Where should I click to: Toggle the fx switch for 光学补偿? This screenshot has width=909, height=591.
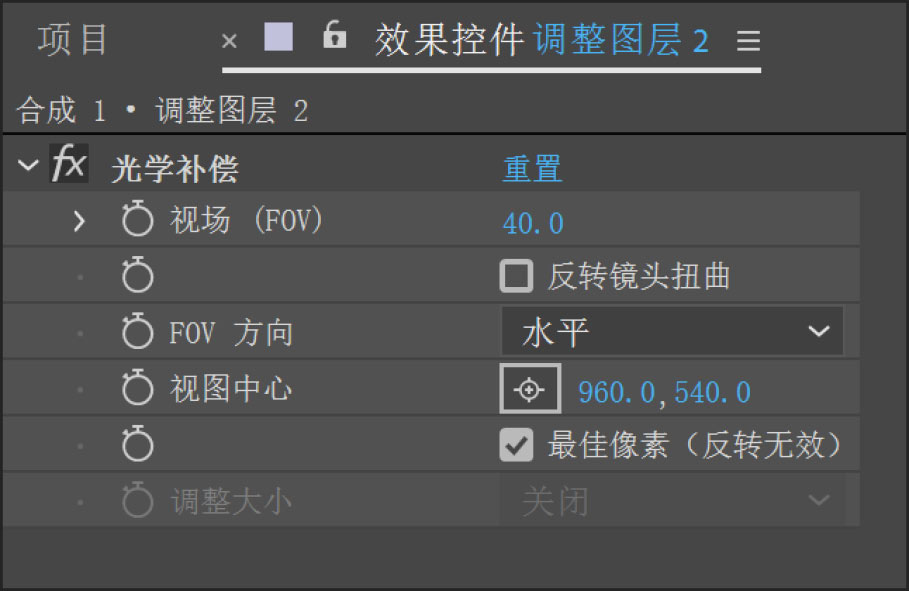point(69,165)
